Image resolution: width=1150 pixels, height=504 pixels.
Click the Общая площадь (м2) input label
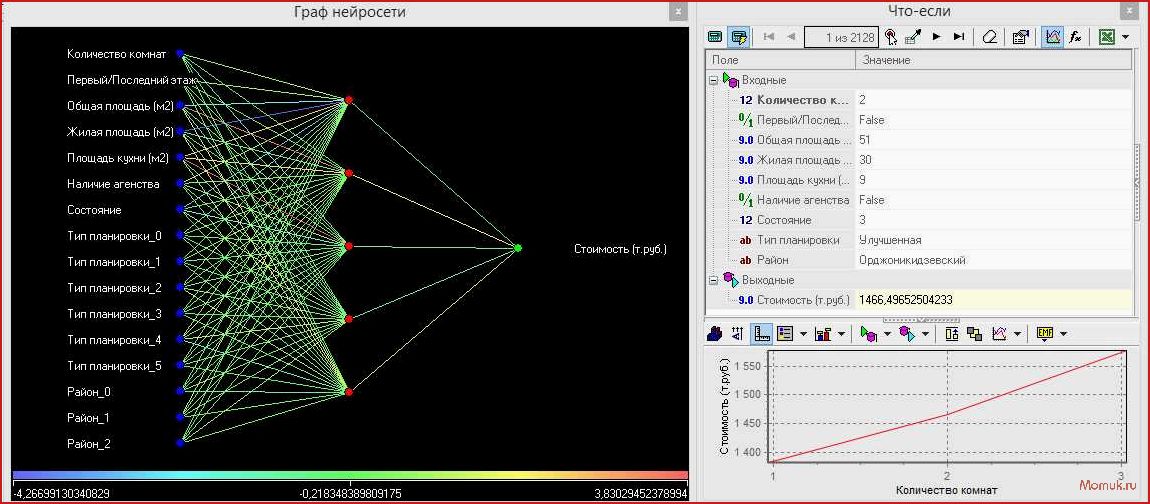[120, 106]
